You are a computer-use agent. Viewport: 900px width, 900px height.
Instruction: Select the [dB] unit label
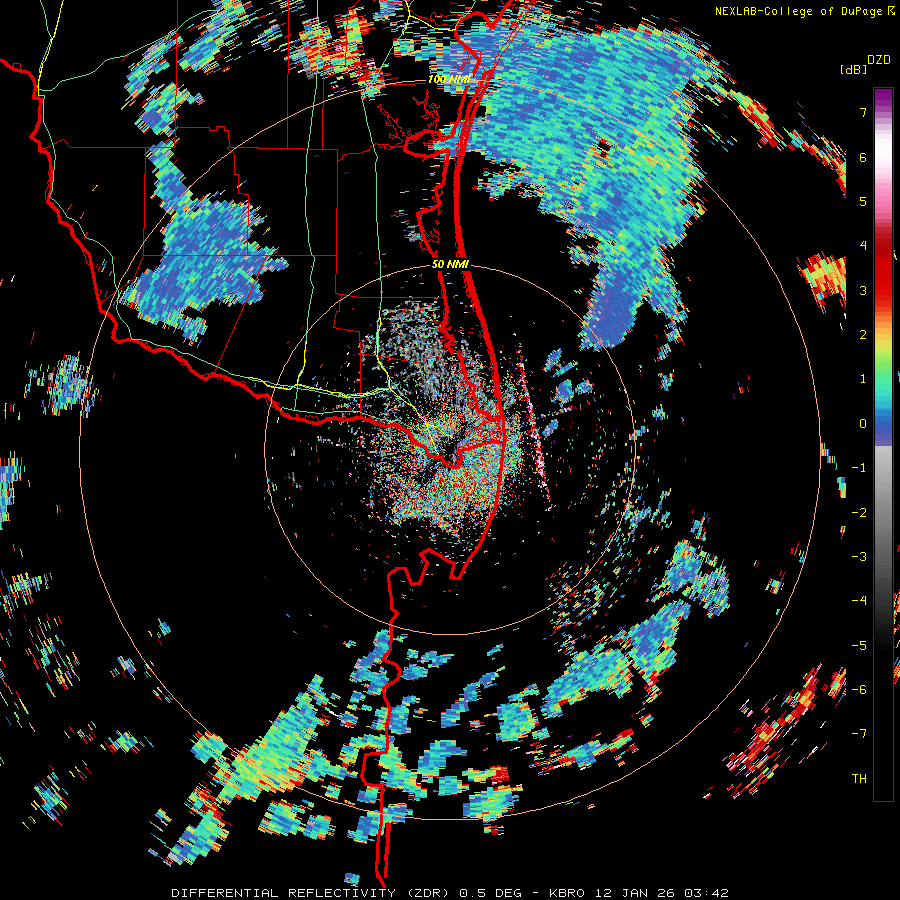tap(853, 69)
